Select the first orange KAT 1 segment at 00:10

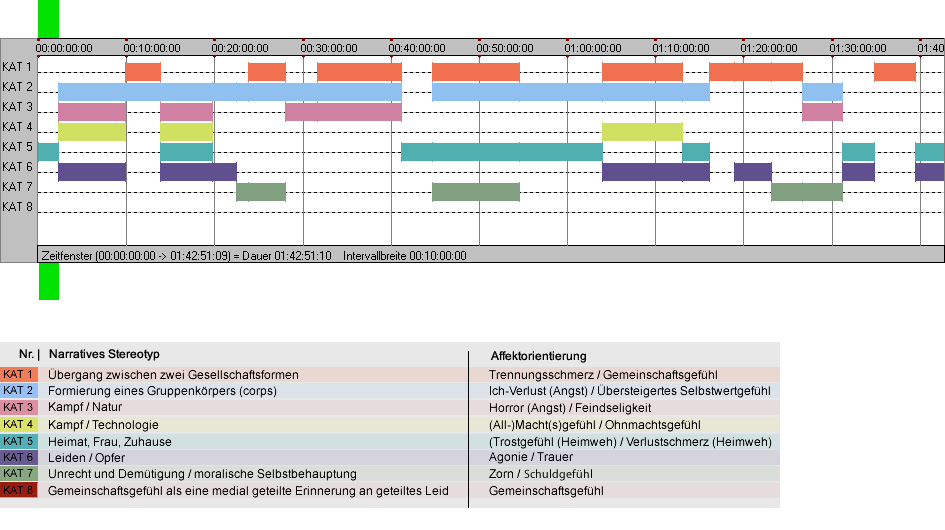coord(143,72)
